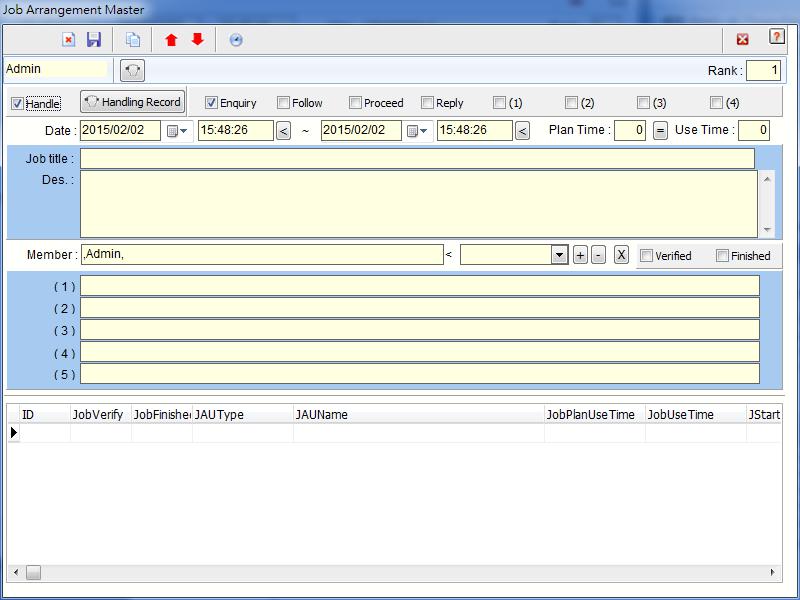
Task: Click the grid horizontal scrollbar thumb
Action: click(33, 572)
